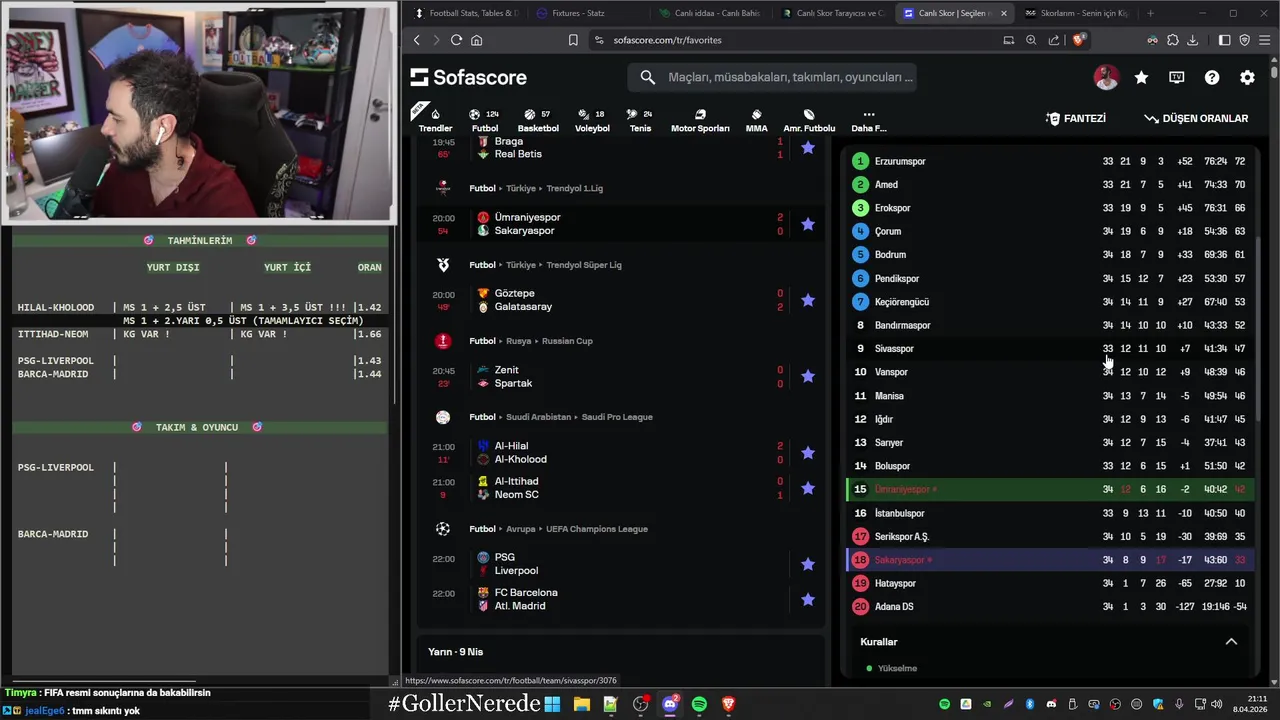Open the DÜŞEN ORANLAR link

pos(1196,118)
